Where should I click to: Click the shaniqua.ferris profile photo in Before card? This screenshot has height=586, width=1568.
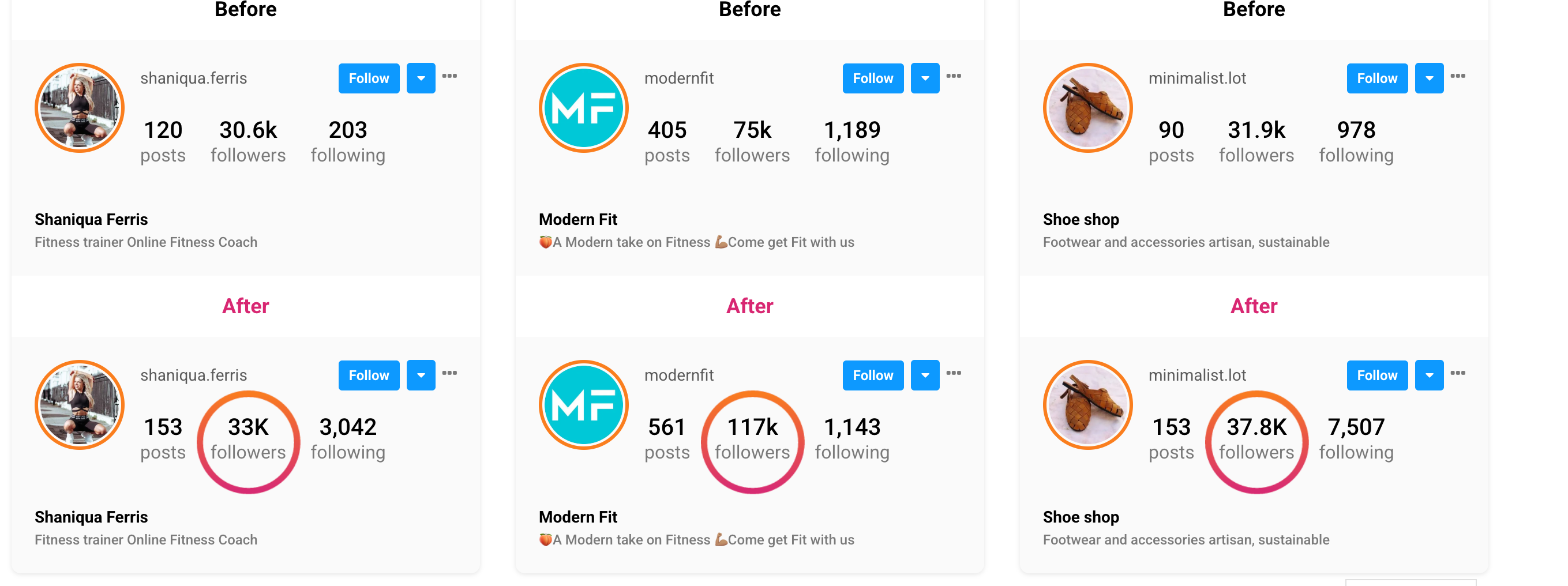point(79,108)
